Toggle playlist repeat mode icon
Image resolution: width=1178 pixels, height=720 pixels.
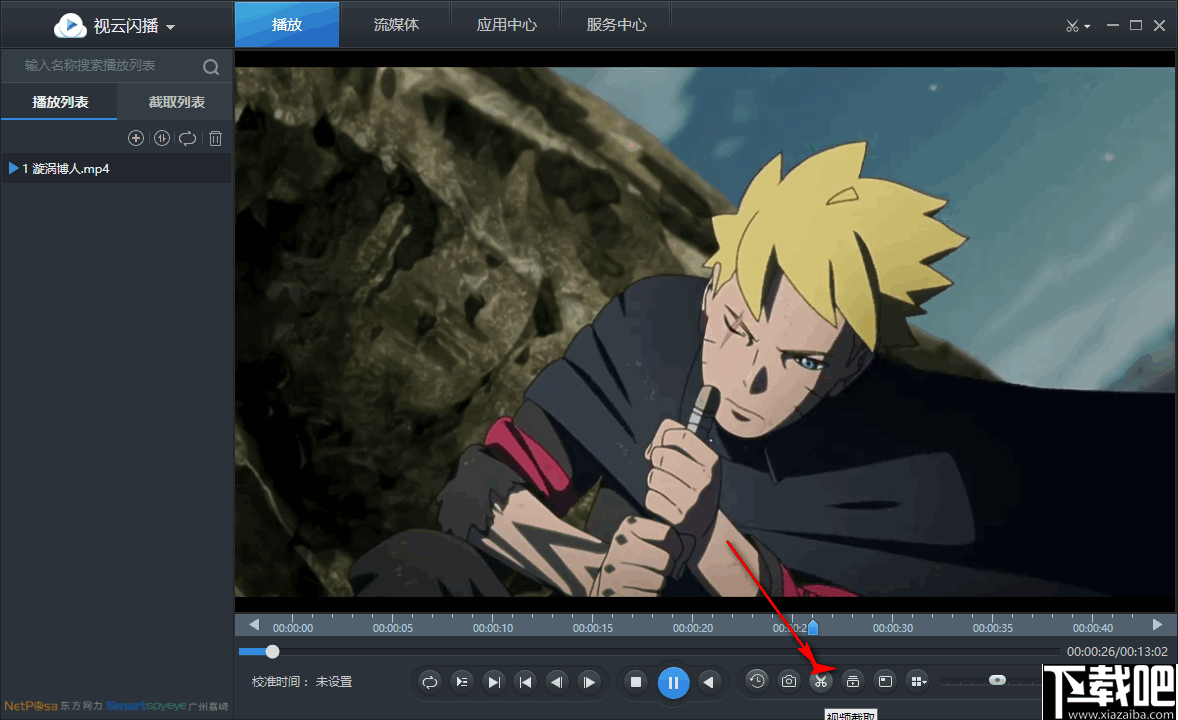(x=188, y=138)
